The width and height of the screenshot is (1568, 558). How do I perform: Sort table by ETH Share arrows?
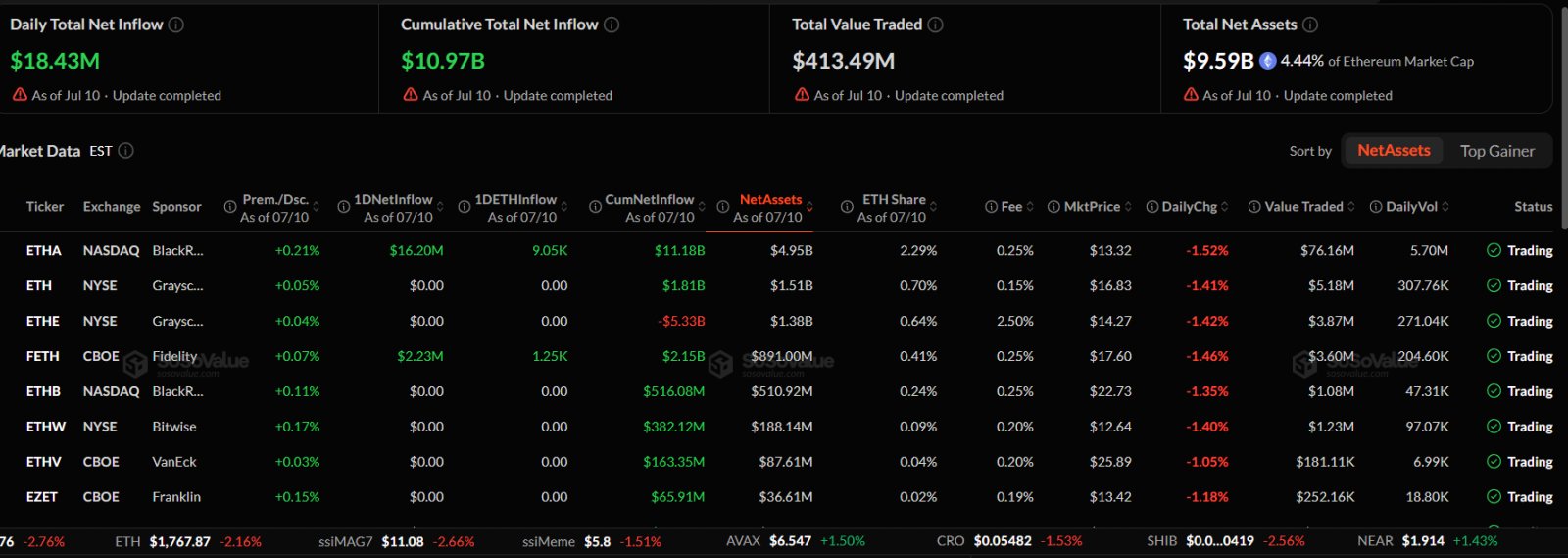coord(933,207)
